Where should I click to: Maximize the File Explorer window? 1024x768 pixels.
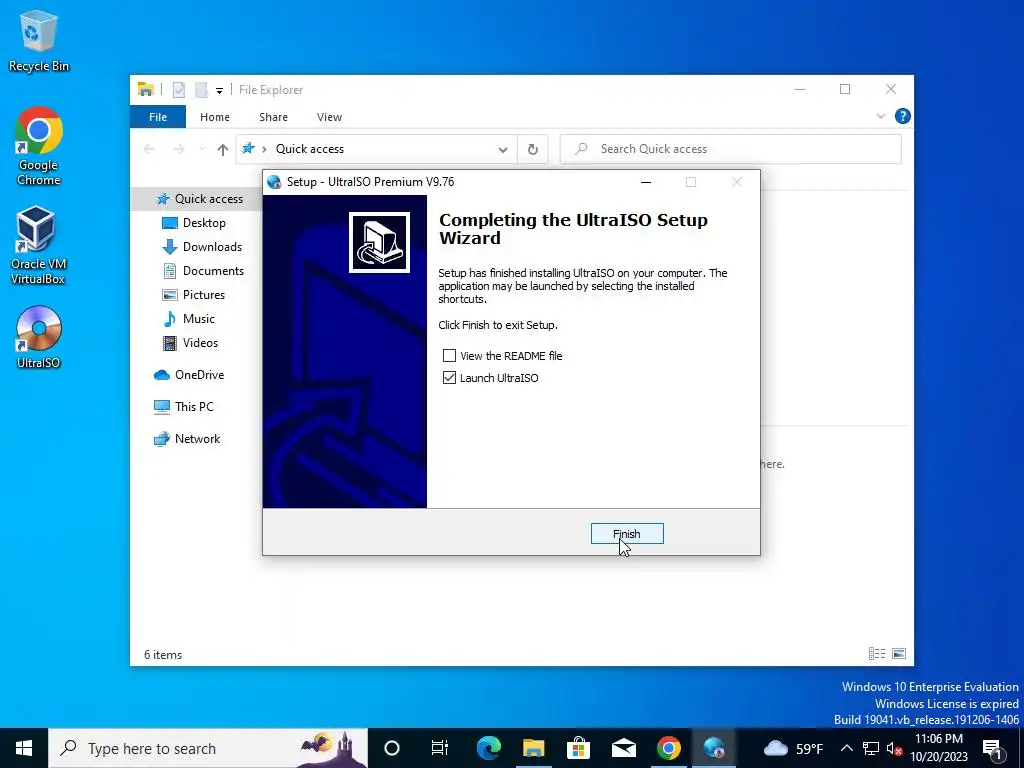pos(845,89)
